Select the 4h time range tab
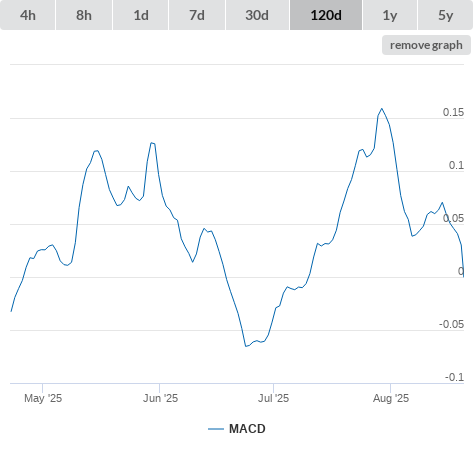474x455 pixels. coord(28,15)
